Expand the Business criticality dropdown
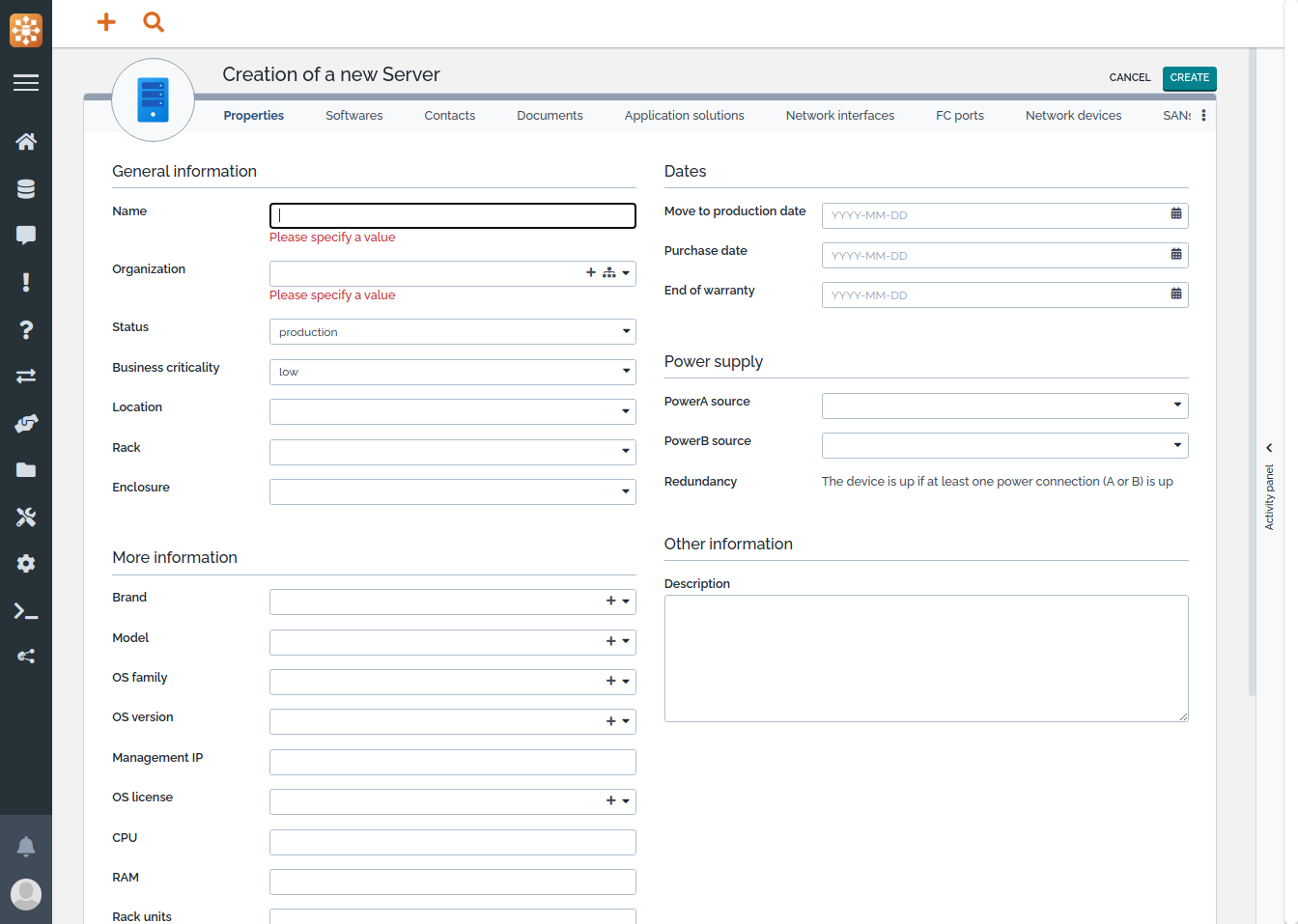The height and width of the screenshot is (924, 1298). [452, 372]
